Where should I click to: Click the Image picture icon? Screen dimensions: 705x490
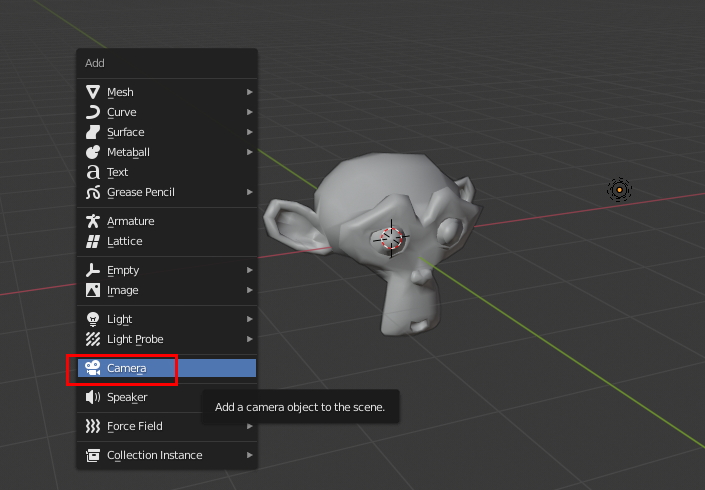click(x=93, y=290)
